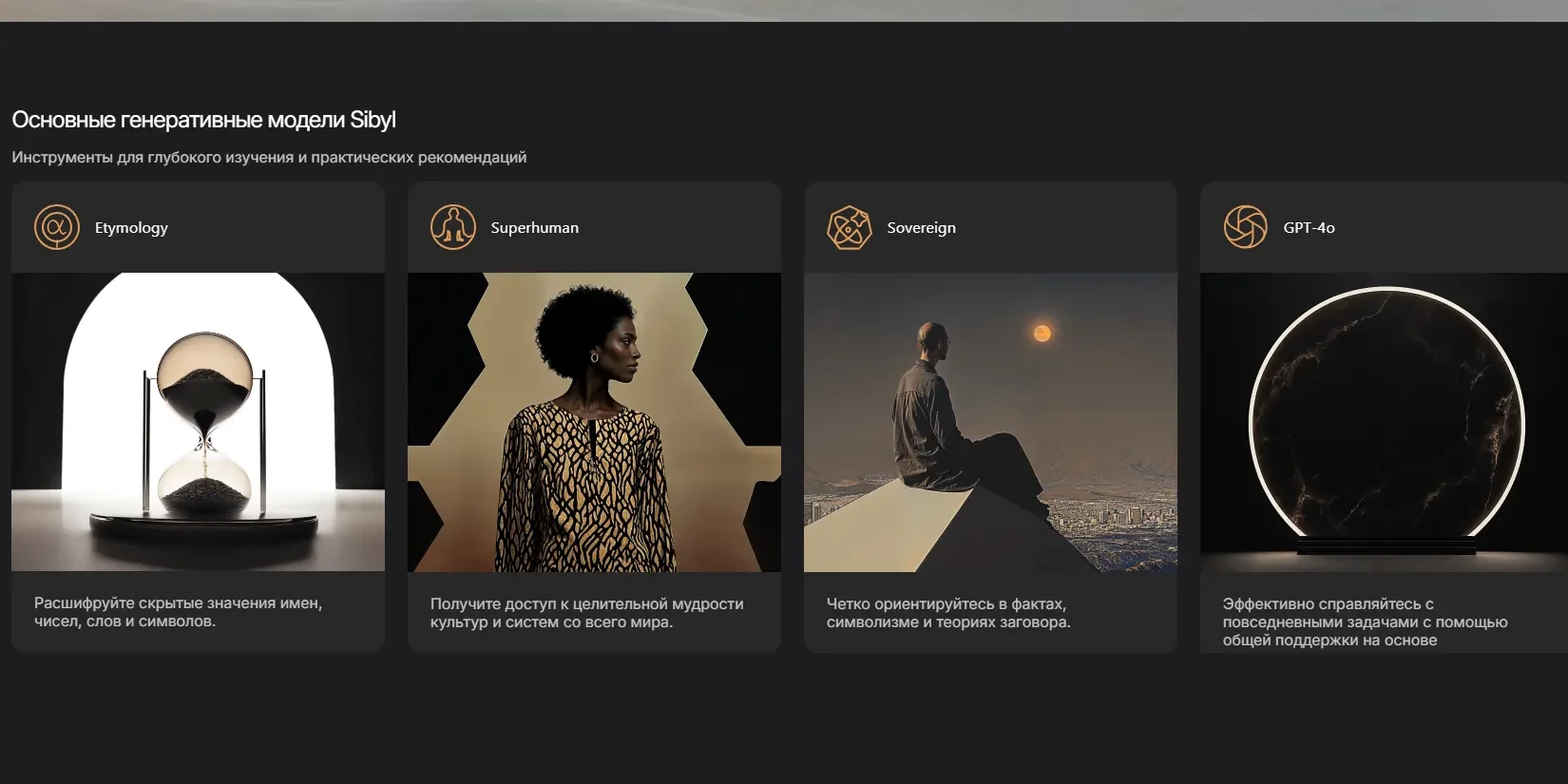Open the woman portrait in Superhuman card
1568x784 pixels.
594,422
